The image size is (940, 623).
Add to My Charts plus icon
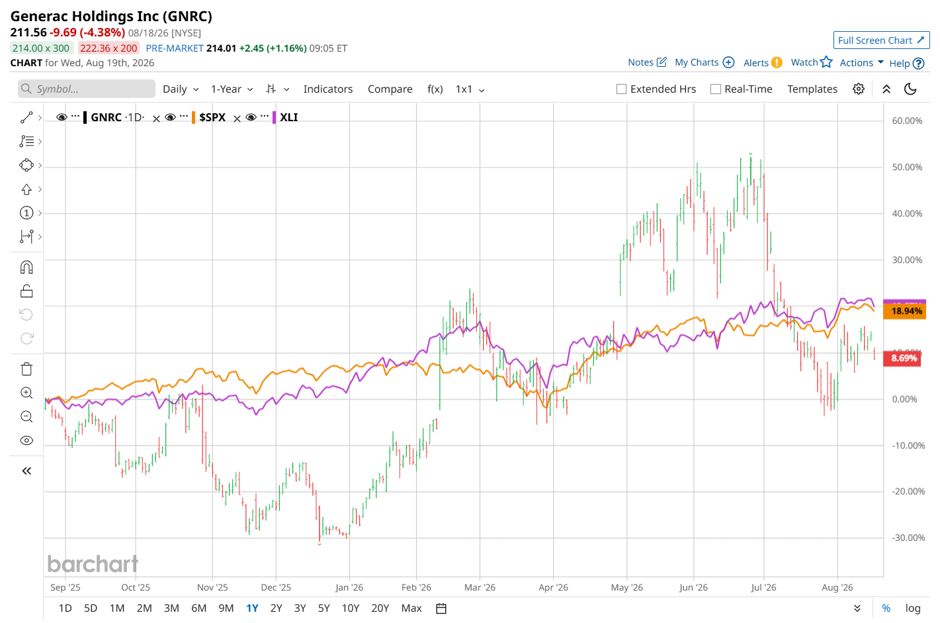[728, 62]
